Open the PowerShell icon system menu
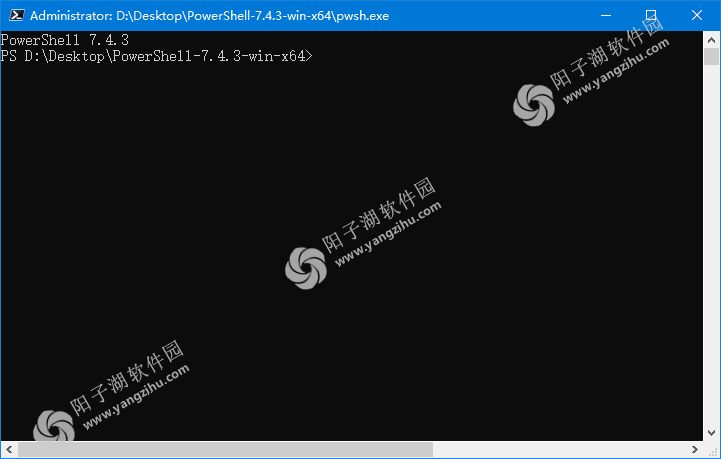Screen dimensions: 721x459 click(17, 16)
